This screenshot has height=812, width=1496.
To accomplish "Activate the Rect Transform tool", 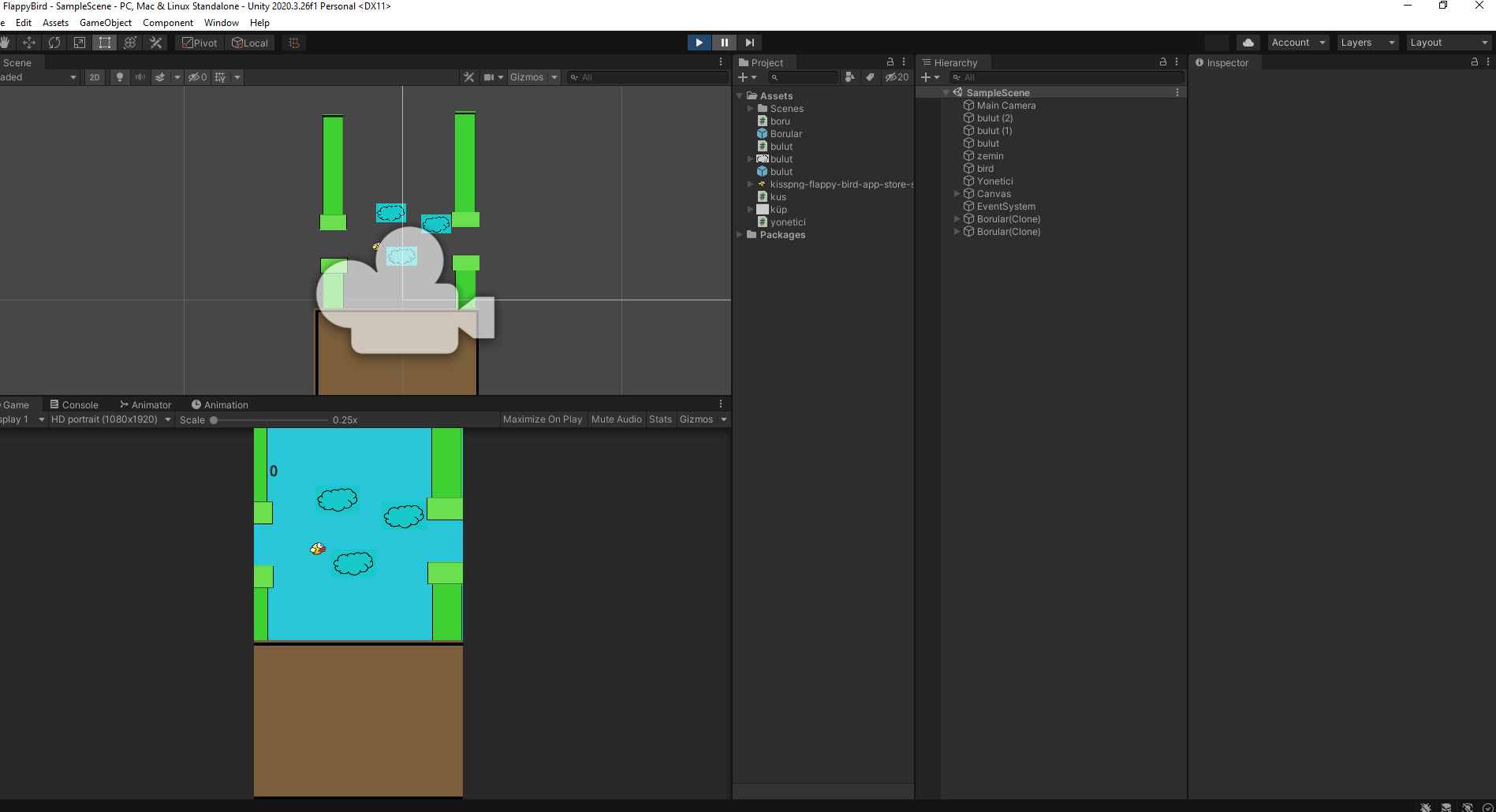I will tap(104, 43).
